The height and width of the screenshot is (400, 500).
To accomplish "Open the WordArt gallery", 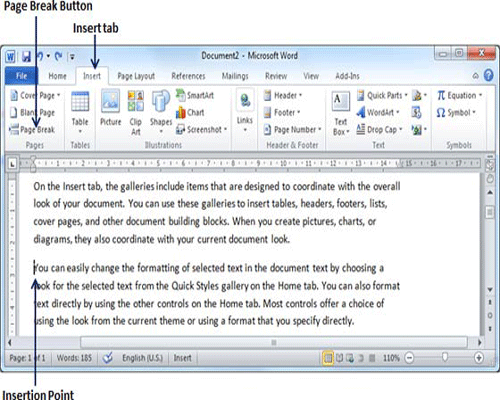I will coord(378,112).
